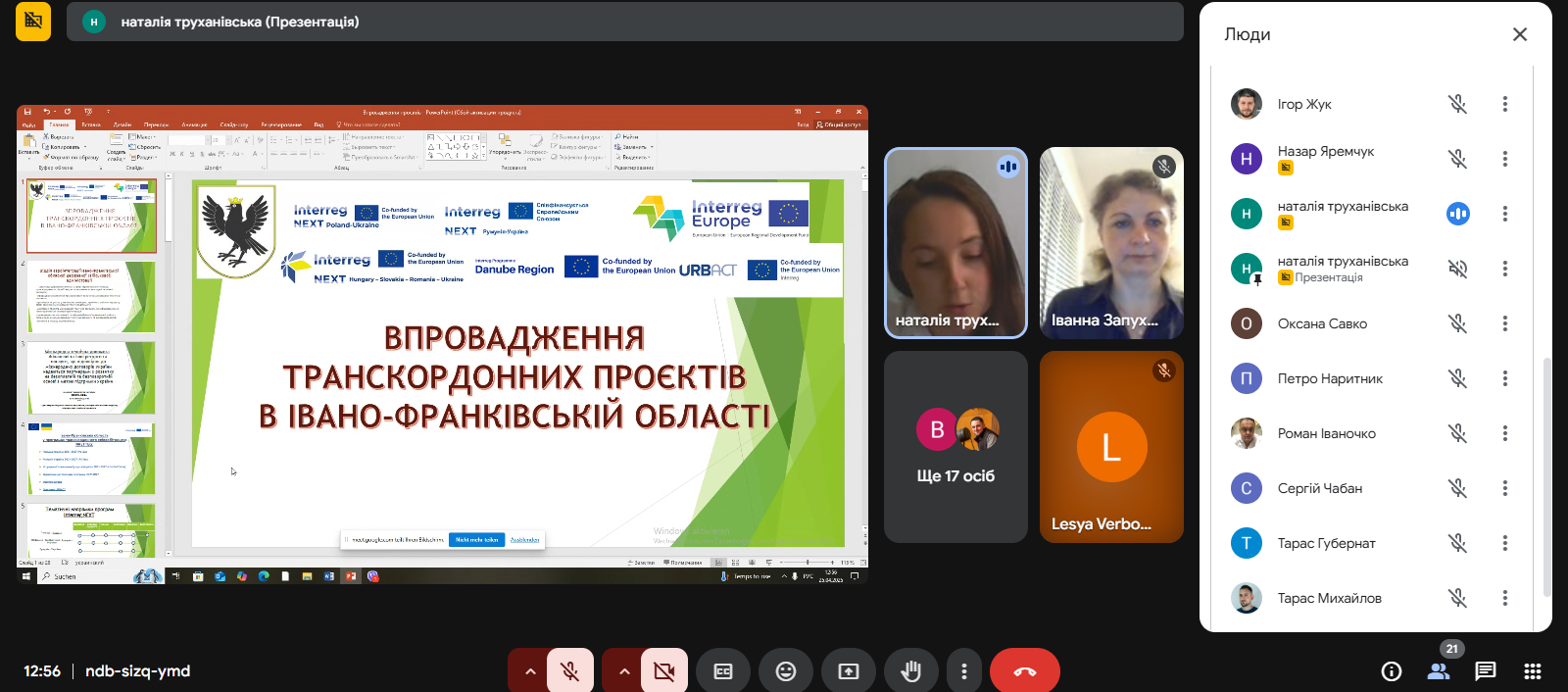The image size is (1568, 692).
Task: Click the Windows Start button in shared taskbar
Action: [26, 576]
